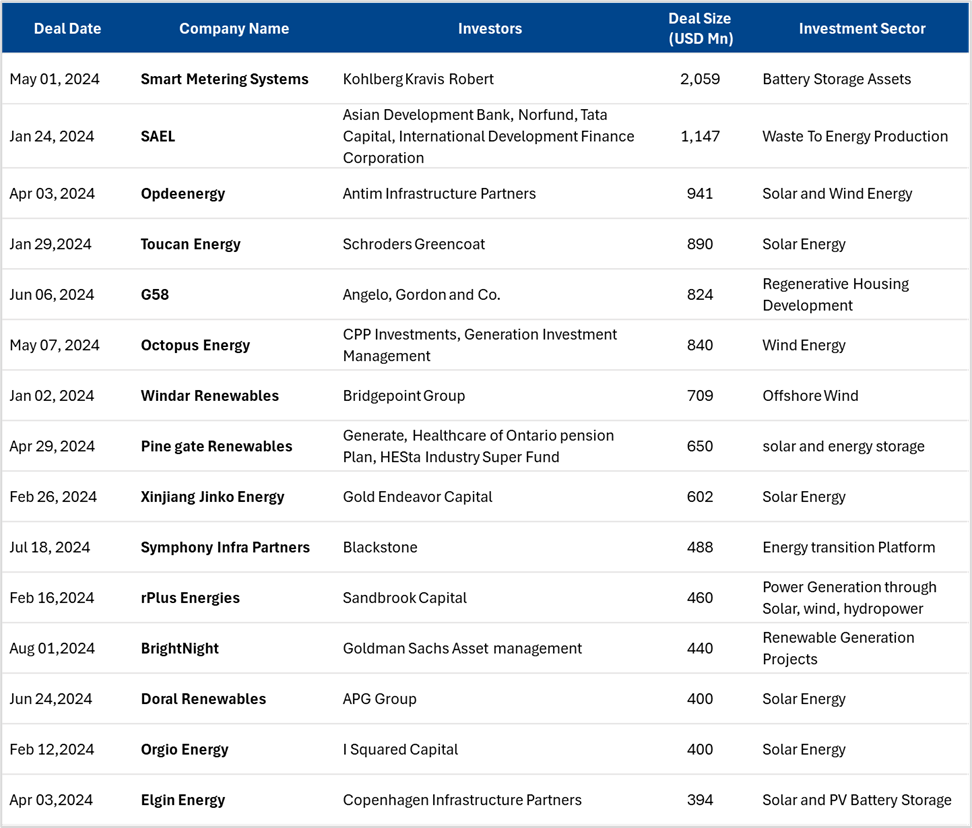972x828 pixels.
Task: Click sector "Wind Energy" in Octopus Energy row
Action: [804, 345]
